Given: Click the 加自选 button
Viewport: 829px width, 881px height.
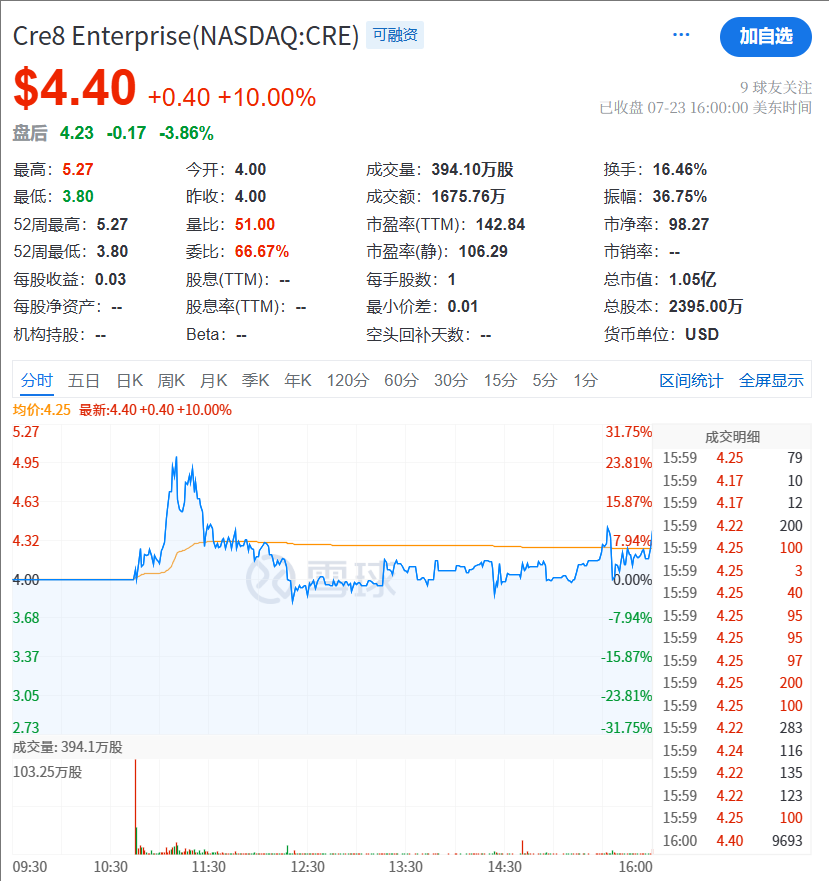Looking at the screenshot, I should 765,37.
